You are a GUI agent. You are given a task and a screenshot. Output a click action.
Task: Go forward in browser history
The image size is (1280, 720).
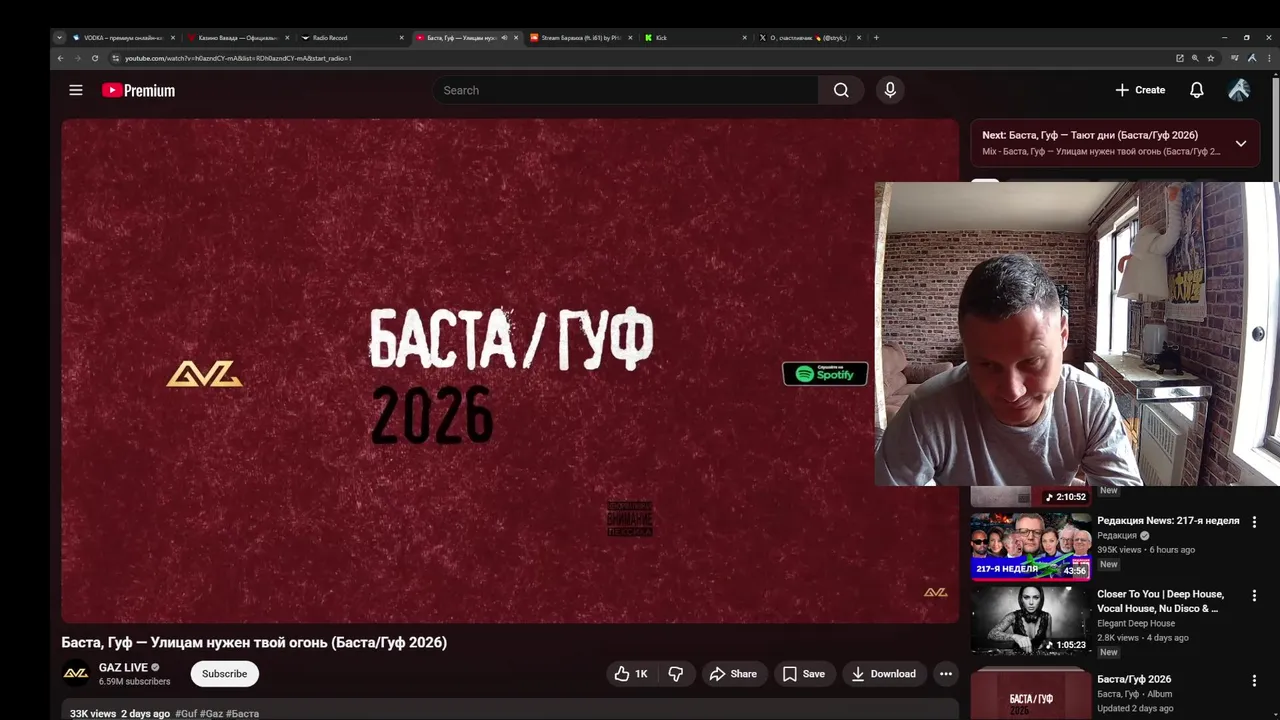77,58
